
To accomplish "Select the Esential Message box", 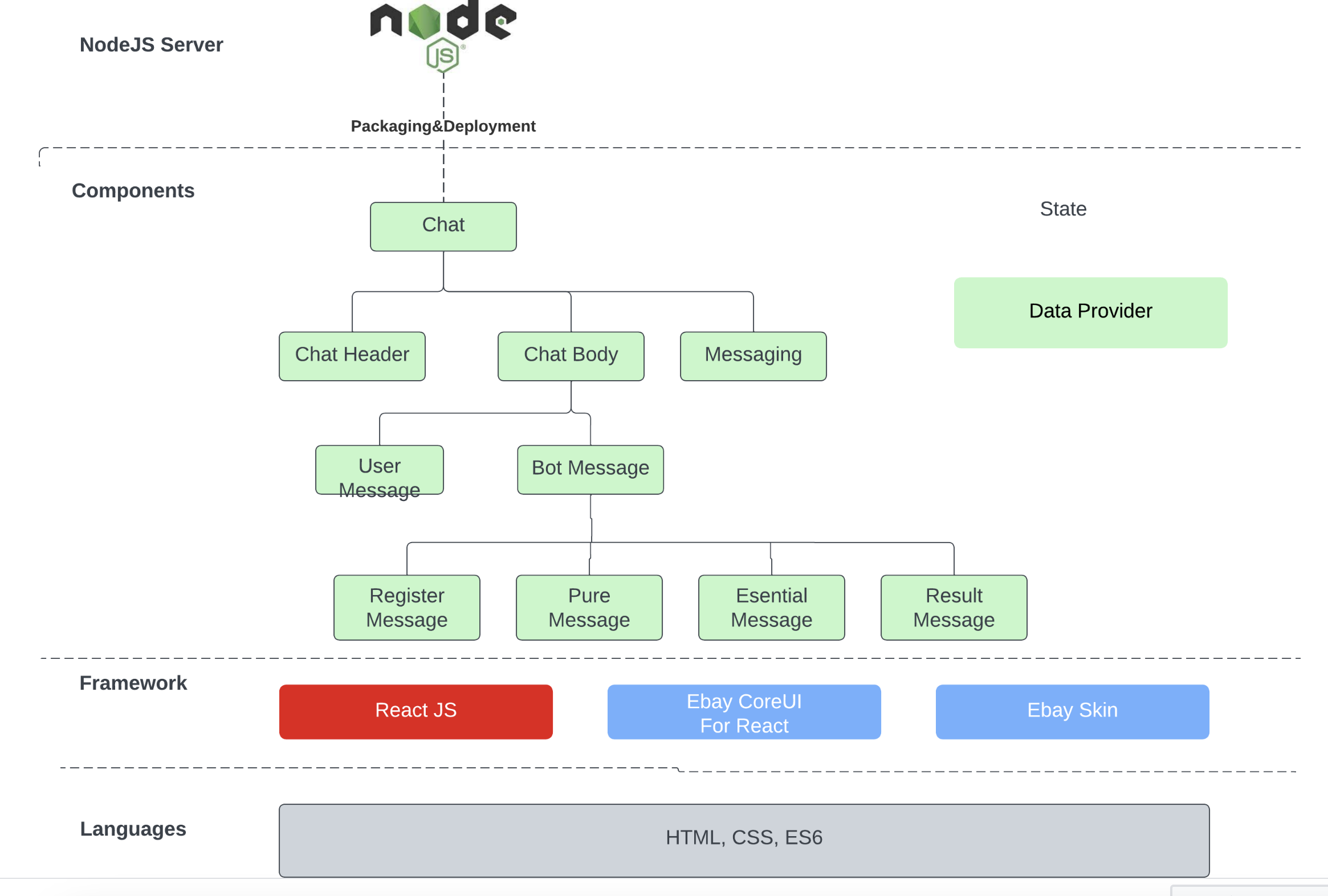I will (x=771, y=608).
